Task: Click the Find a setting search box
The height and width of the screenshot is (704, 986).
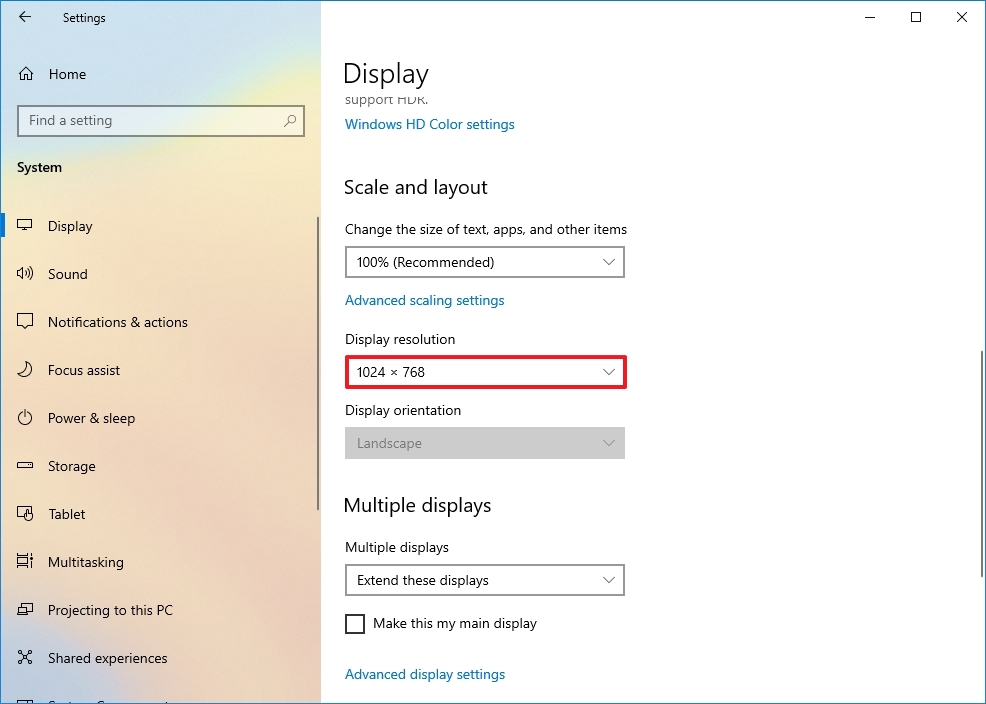Action: click(161, 121)
